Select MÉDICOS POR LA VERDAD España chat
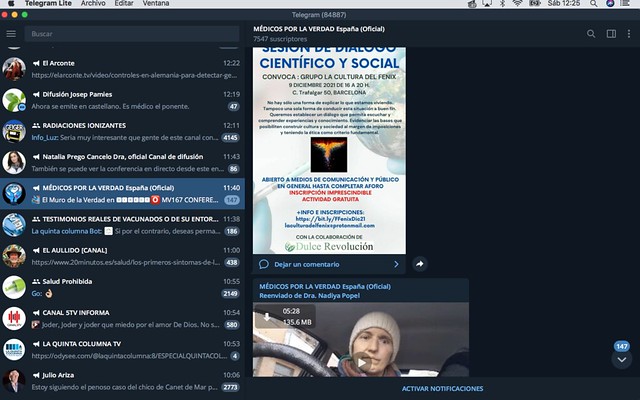This screenshot has height=400, width=640. [x=122, y=193]
